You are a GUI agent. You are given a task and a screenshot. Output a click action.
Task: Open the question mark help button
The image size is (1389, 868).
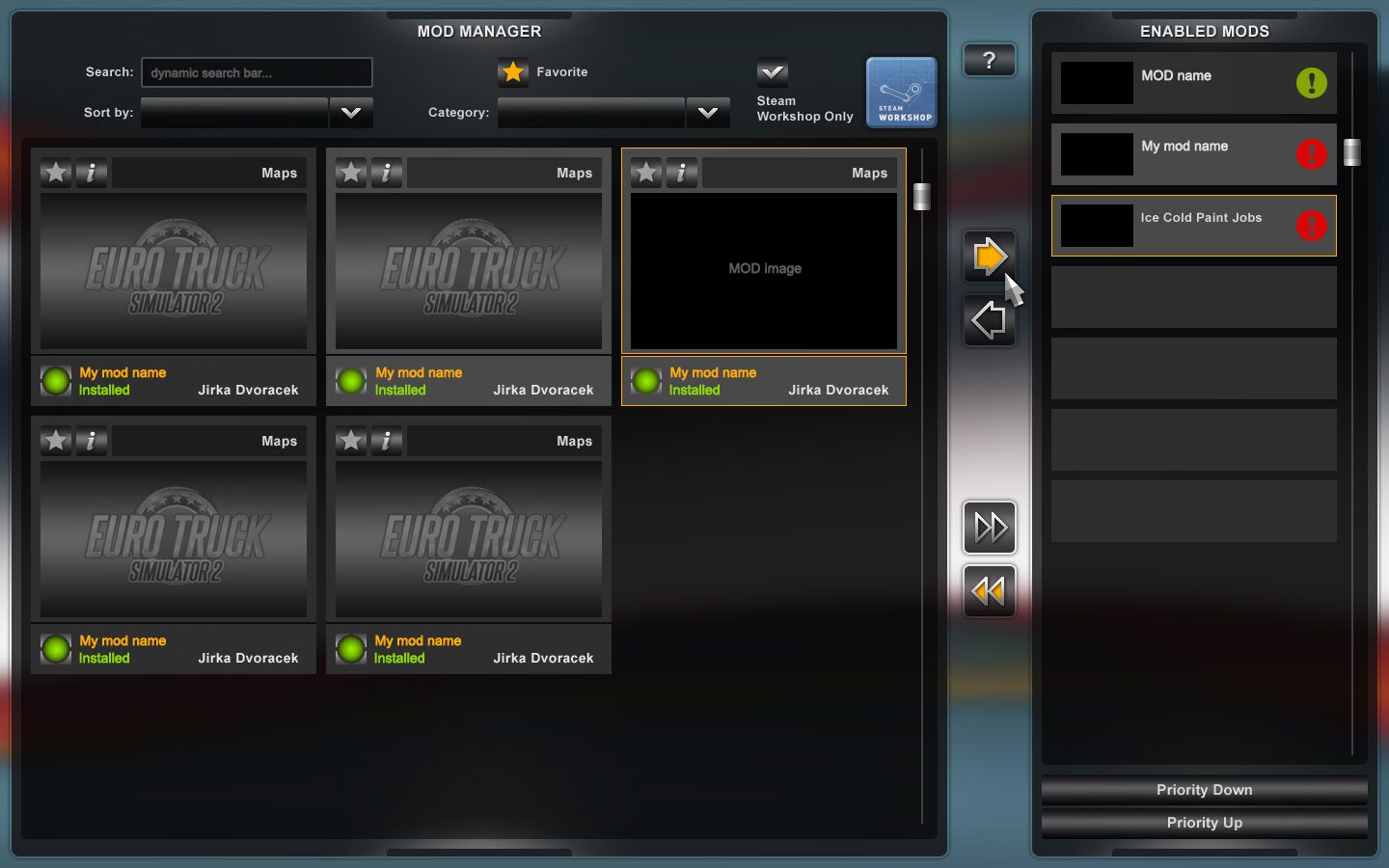click(989, 61)
